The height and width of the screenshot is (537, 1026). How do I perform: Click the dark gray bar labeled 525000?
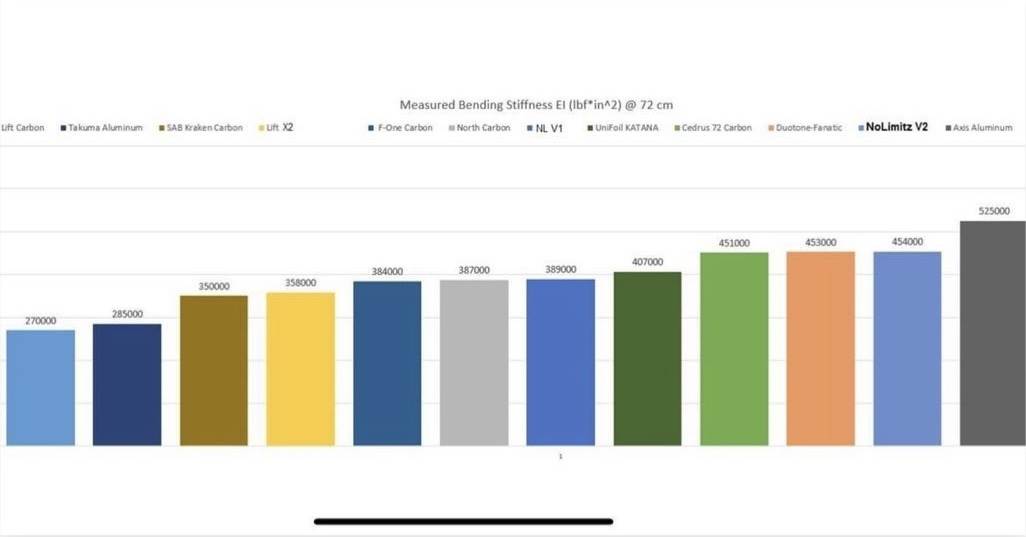point(992,333)
